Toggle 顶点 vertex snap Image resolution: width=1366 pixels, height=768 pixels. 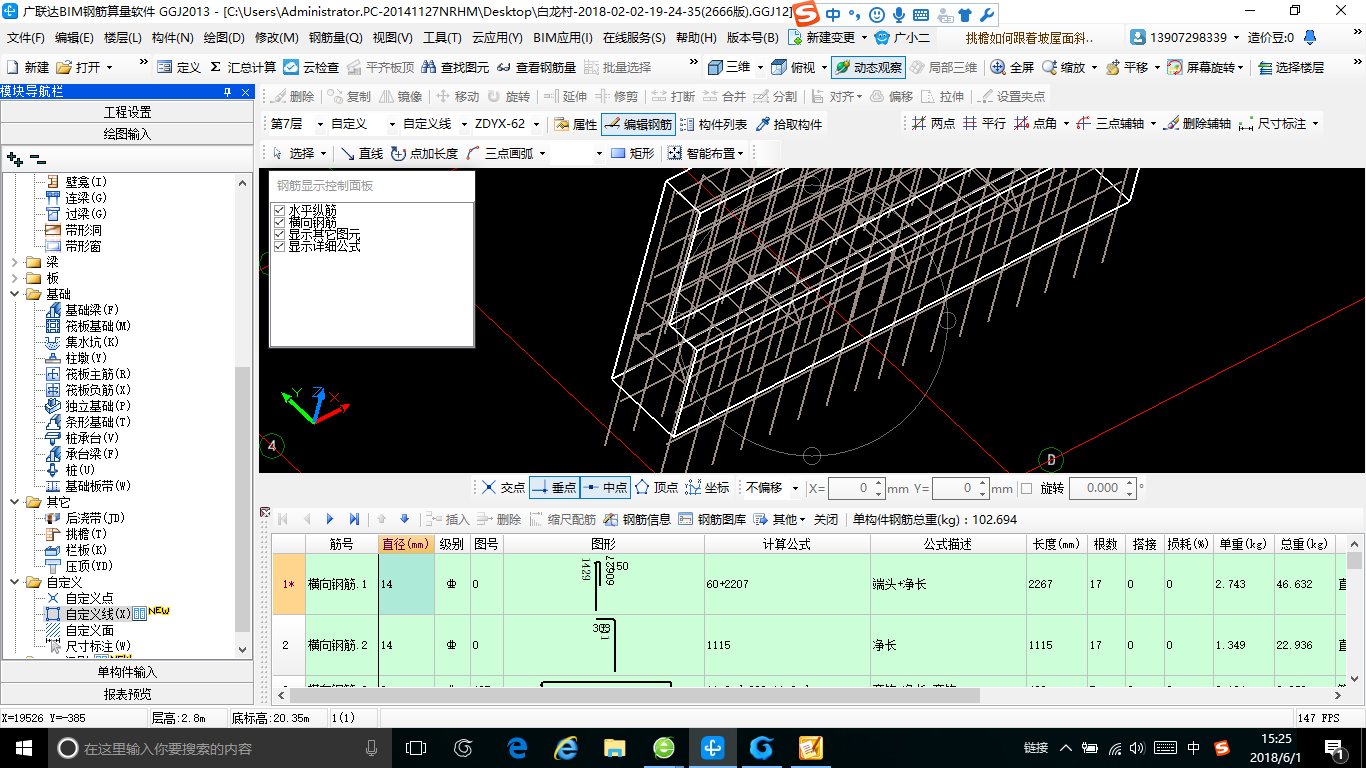pos(656,488)
